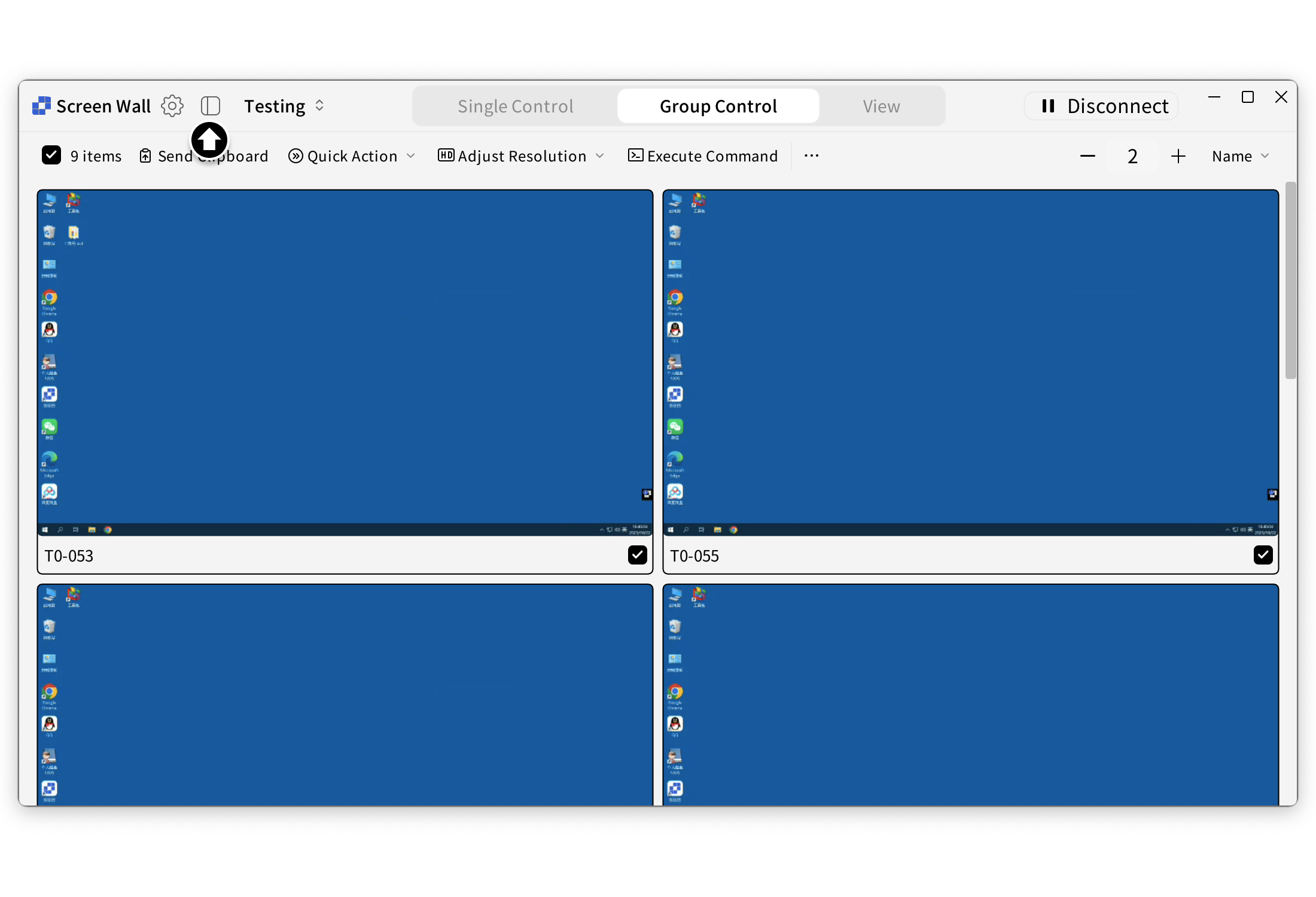The height and width of the screenshot is (897, 1316).
Task: Click the HD Adjust Resolution icon
Action: pyautogui.click(x=445, y=155)
